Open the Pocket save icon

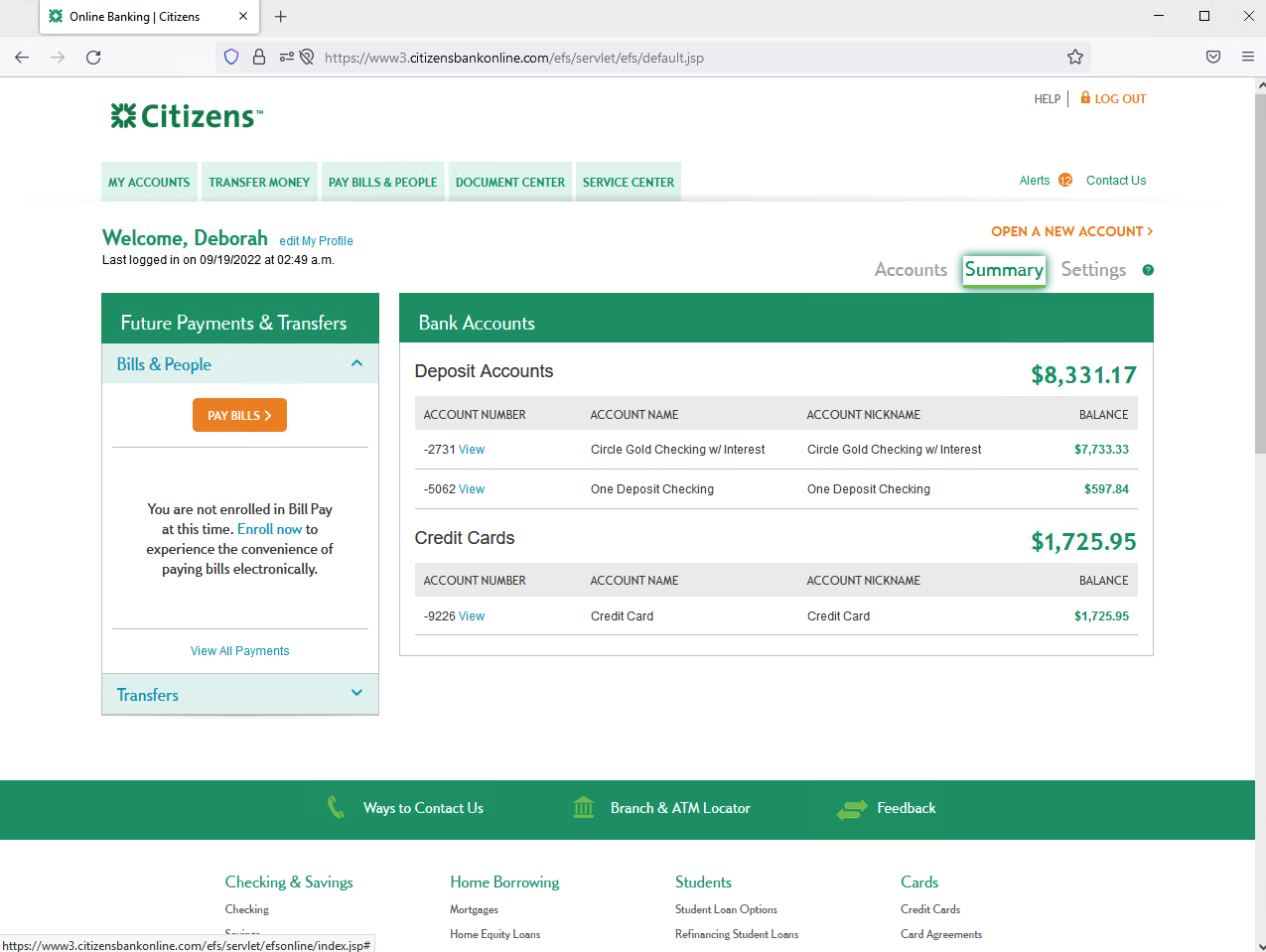click(1213, 58)
